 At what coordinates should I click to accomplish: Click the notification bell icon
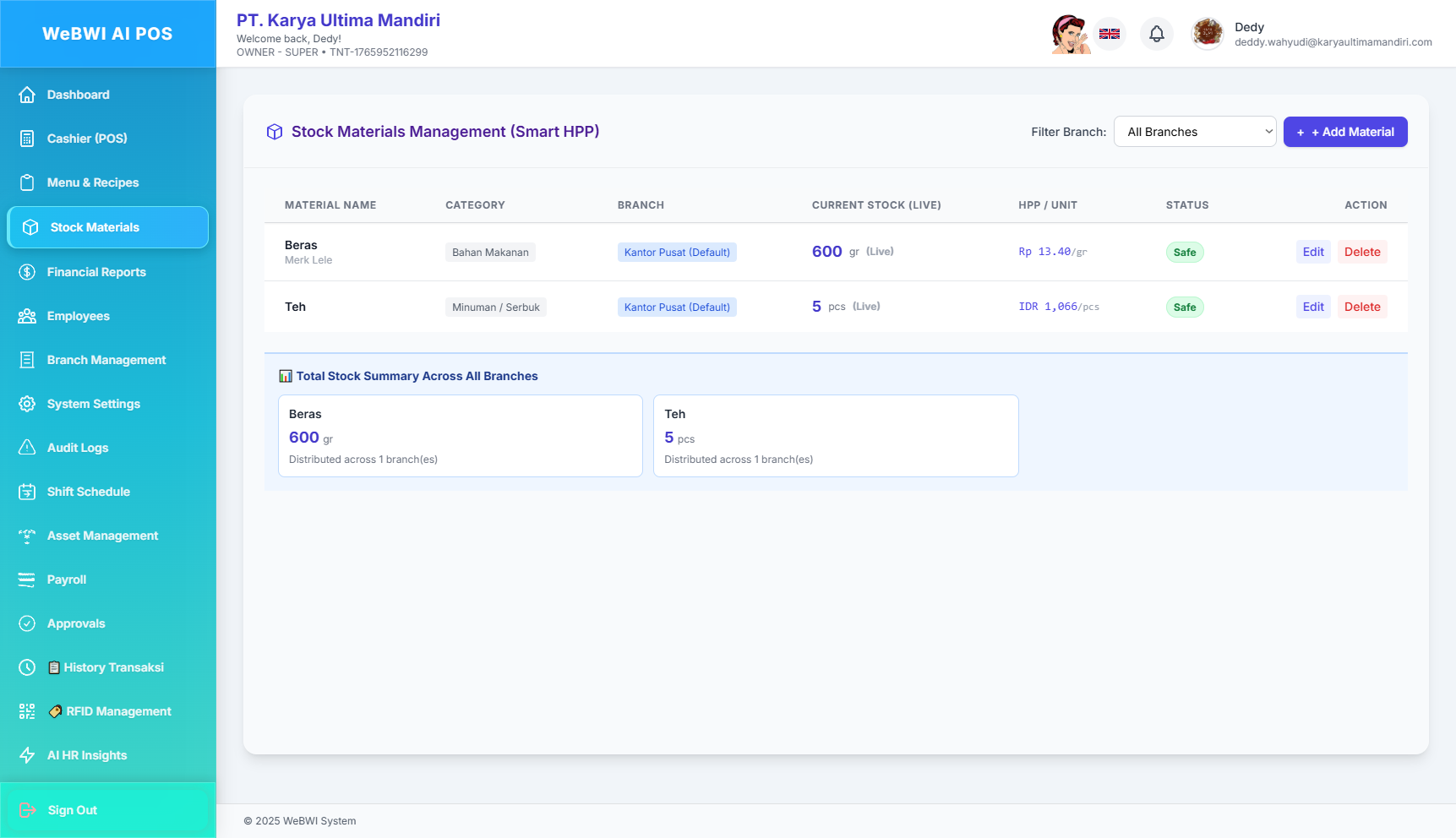point(1156,34)
